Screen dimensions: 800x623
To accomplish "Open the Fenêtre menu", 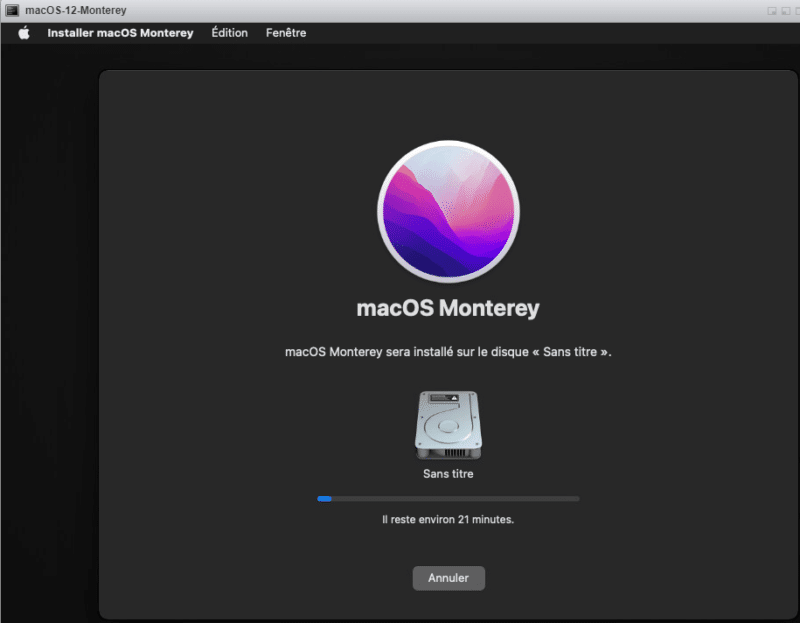I will pos(286,32).
